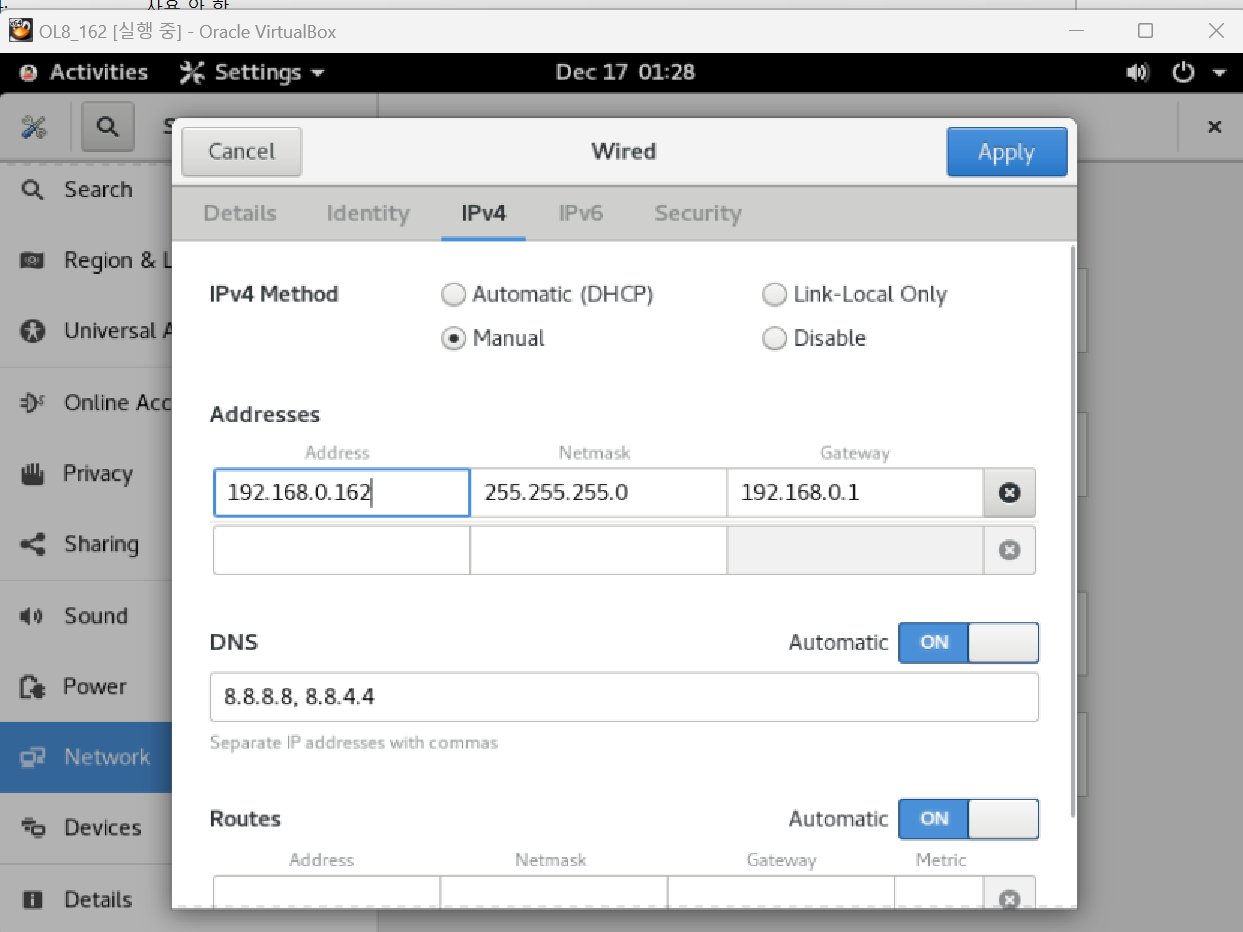
Task: Click the volume icon in top bar
Action: click(x=1138, y=72)
